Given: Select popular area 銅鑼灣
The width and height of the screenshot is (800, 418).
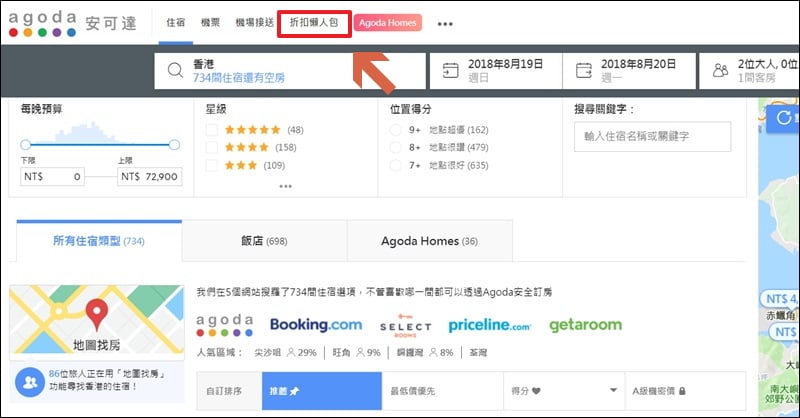Looking at the screenshot, I should click(410, 353).
